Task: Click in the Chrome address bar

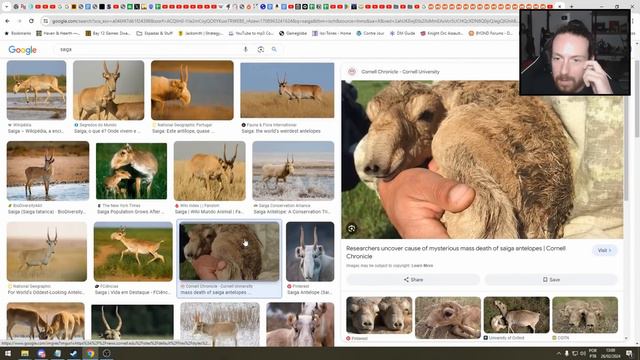Action: [x=282, y=21]
